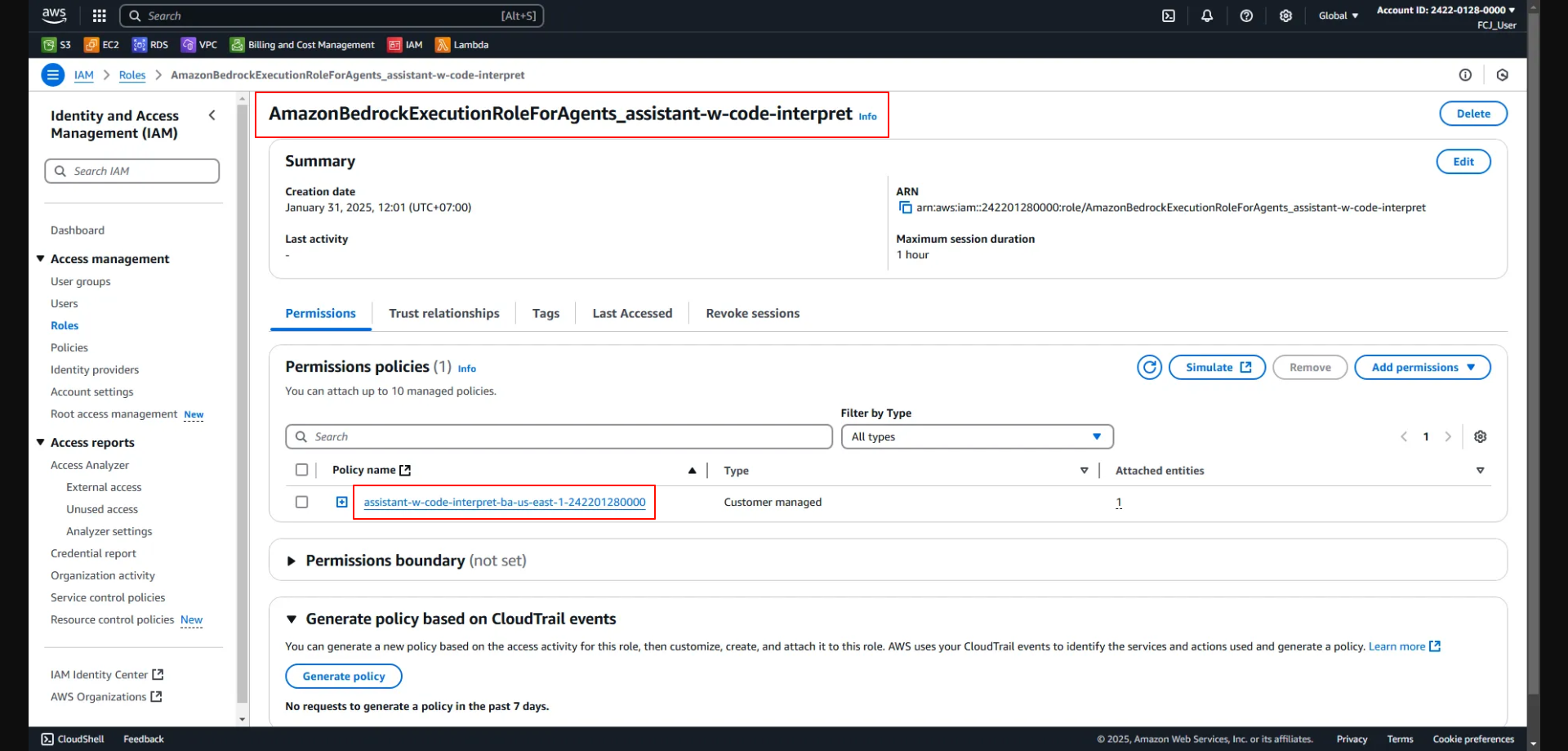Open the VPC shortcut in favorites bar
Viewport: 1568px width, 751px height.
tap(200, 45)
